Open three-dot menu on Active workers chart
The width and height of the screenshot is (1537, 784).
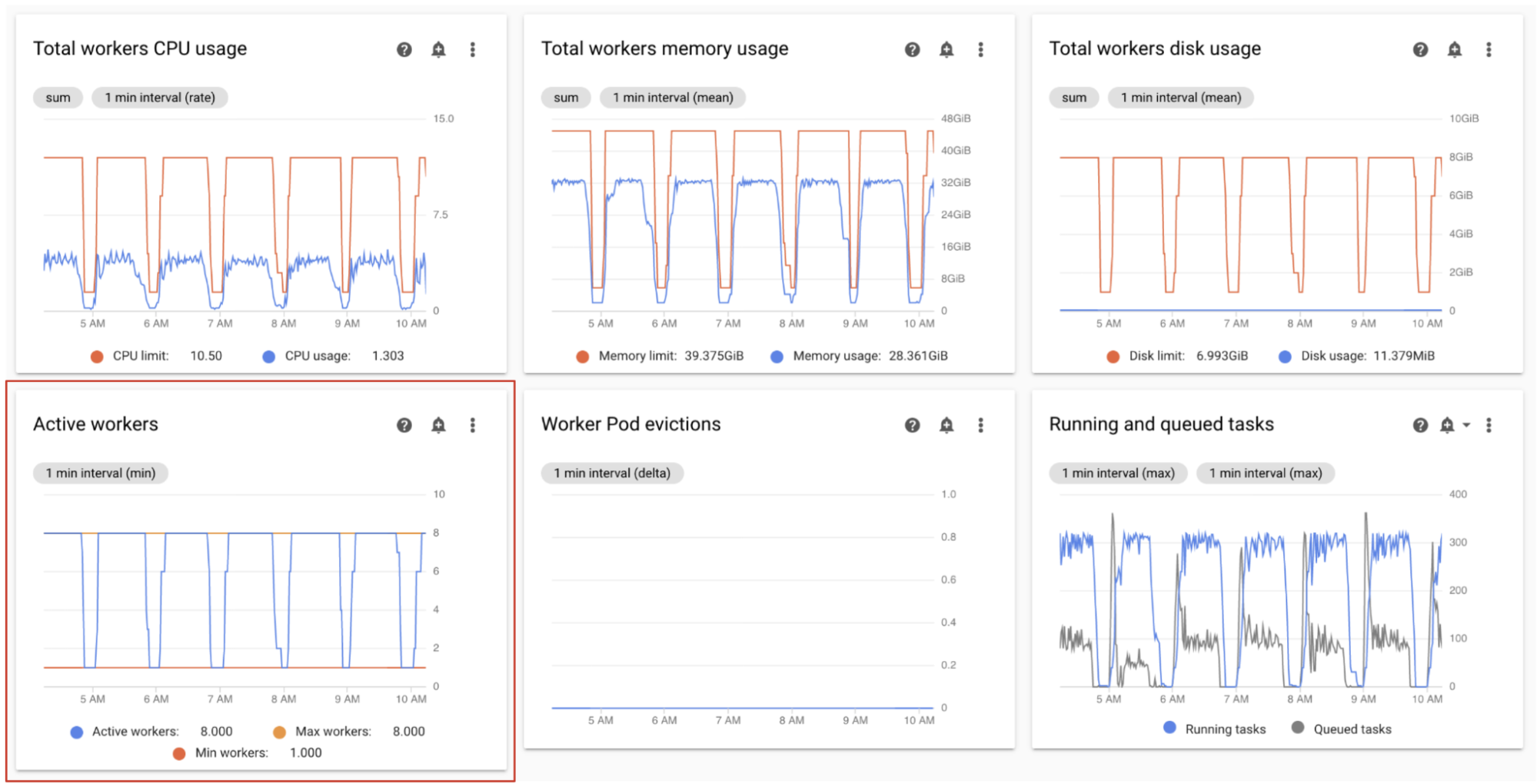(473, 425)
